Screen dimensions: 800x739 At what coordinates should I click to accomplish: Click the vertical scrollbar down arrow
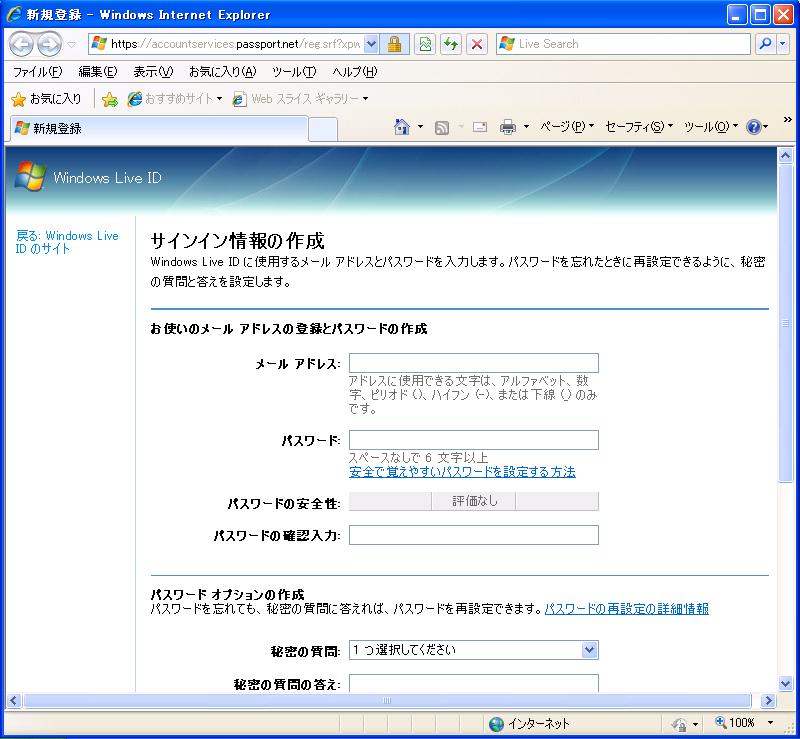tap(786, 683)
